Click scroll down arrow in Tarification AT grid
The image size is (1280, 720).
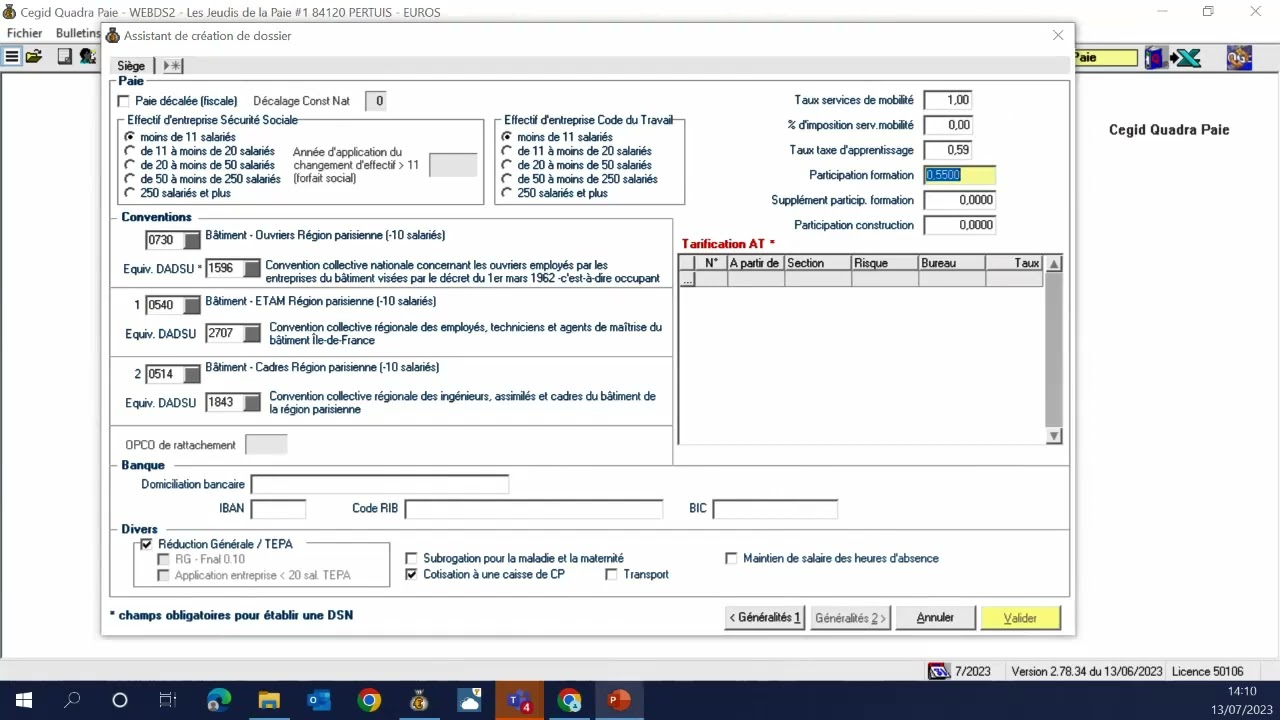tap(1054, 436)
